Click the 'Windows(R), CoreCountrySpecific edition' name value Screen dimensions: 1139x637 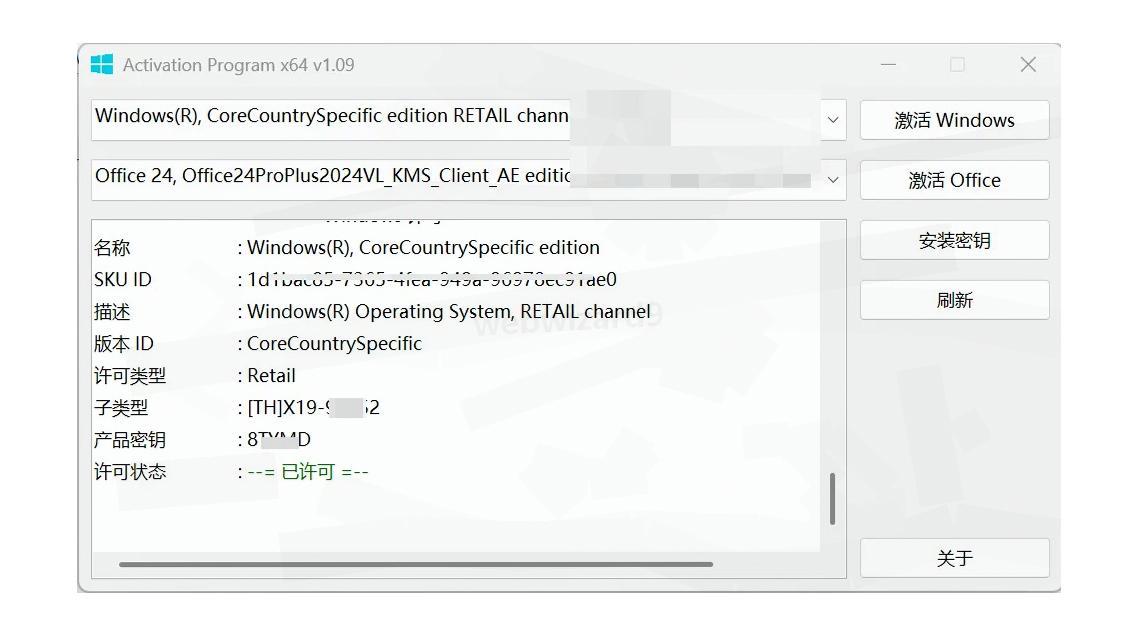(x=423, y=248)
